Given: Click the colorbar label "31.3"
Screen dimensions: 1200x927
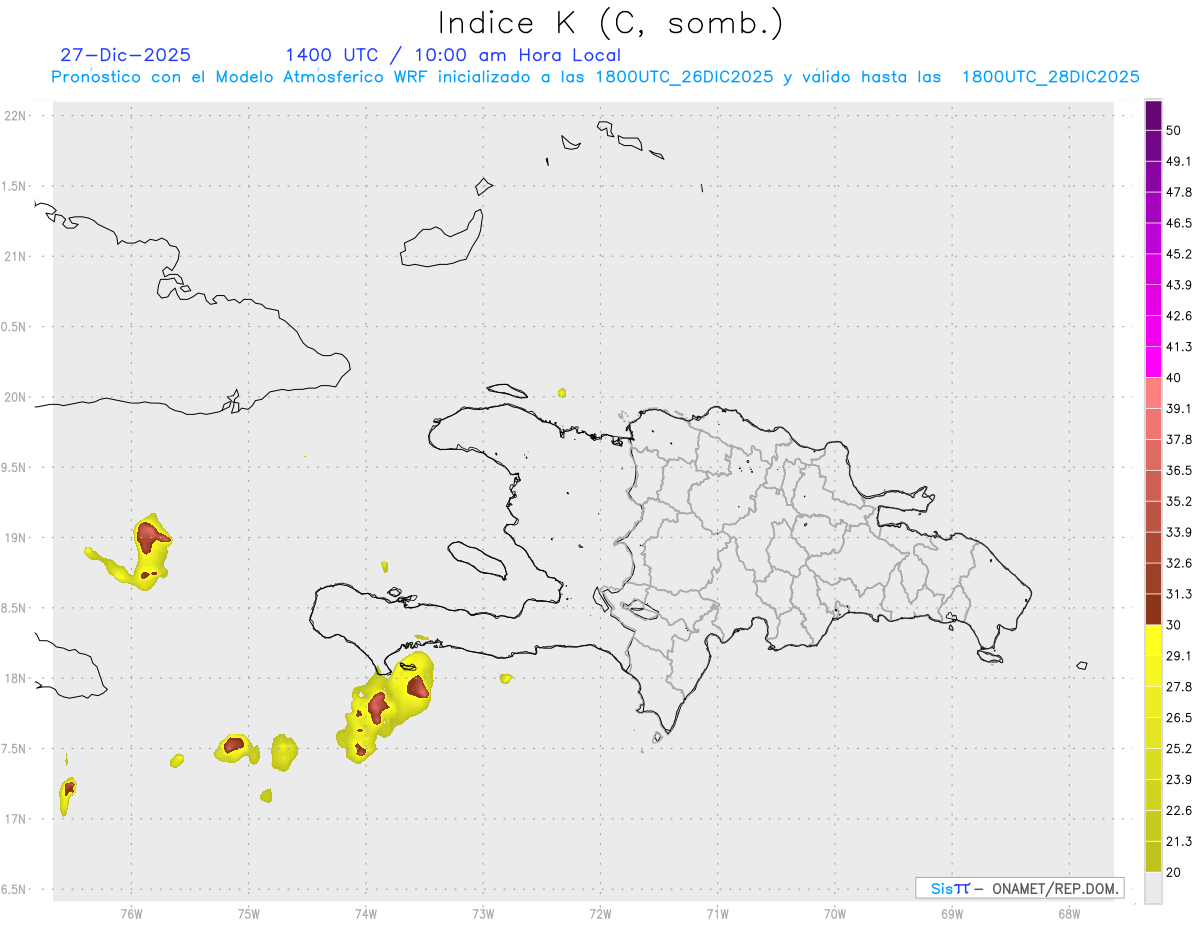Looking at the screenshot, I should [1179, 594].
